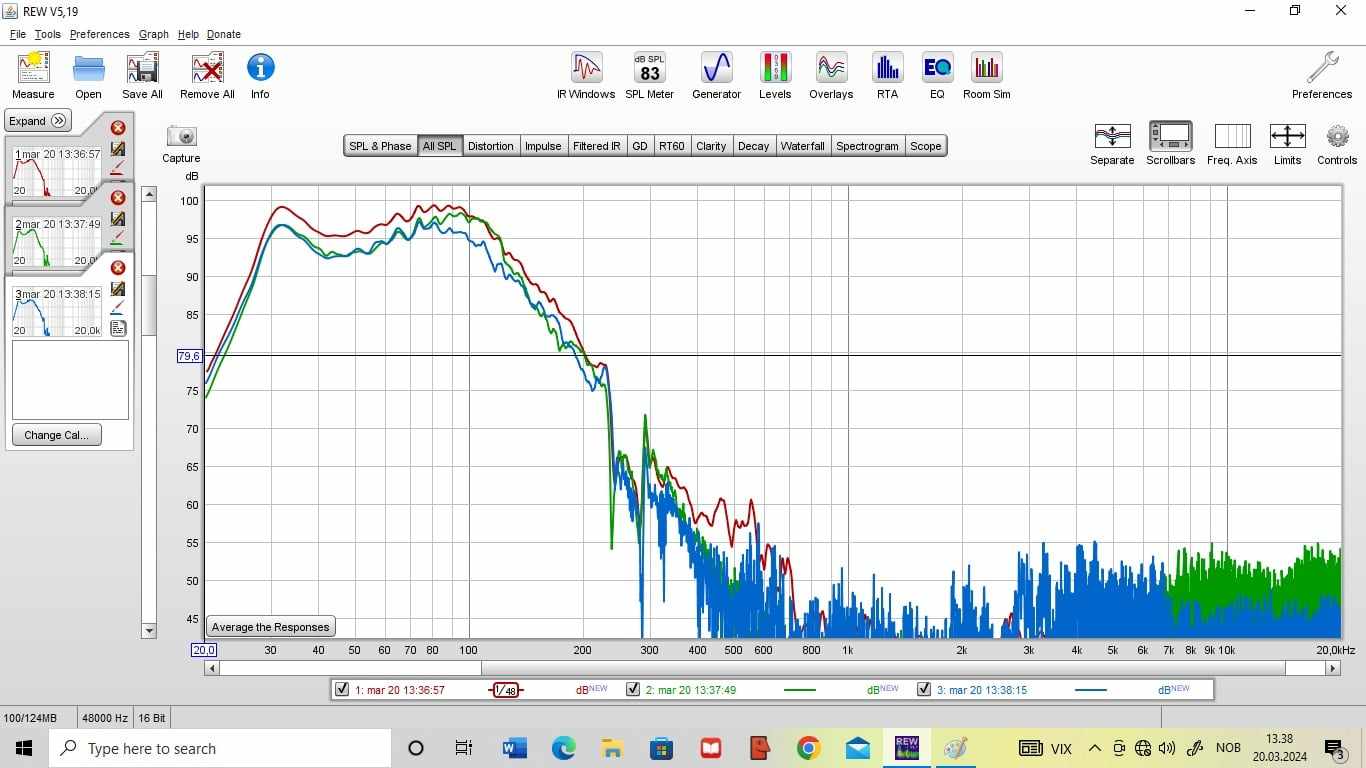Expand the measurements panel
Viewport: 1366px width, 768px height.
pos(38,121)
